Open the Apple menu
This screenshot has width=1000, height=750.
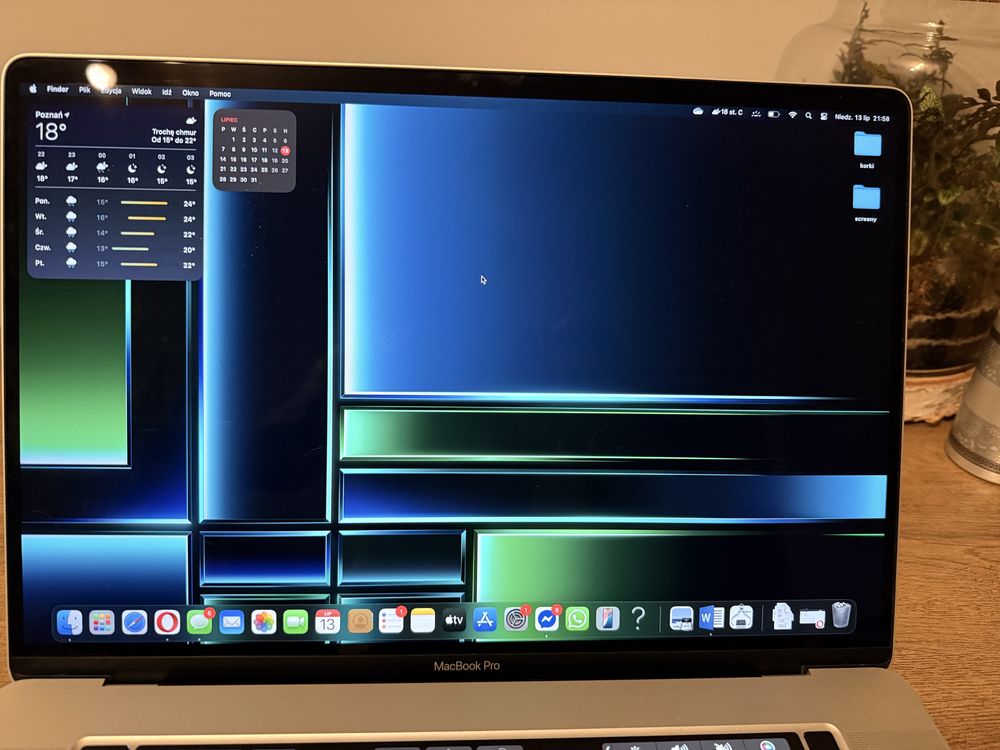pyautogui.click(x=33, y=89)
